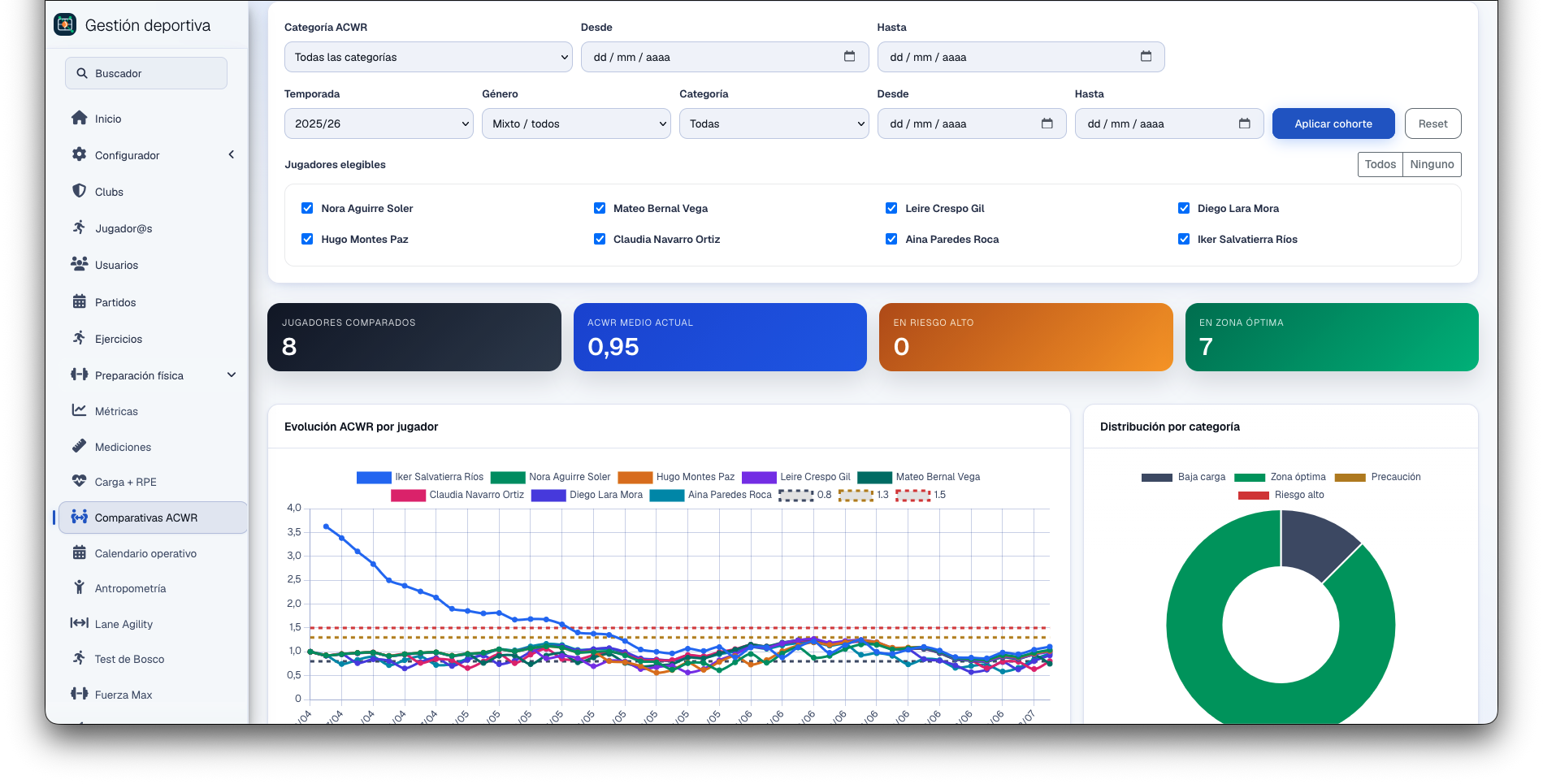Uncheck Claudia Navarro Ortiz checkbox

tap(600, 239)
